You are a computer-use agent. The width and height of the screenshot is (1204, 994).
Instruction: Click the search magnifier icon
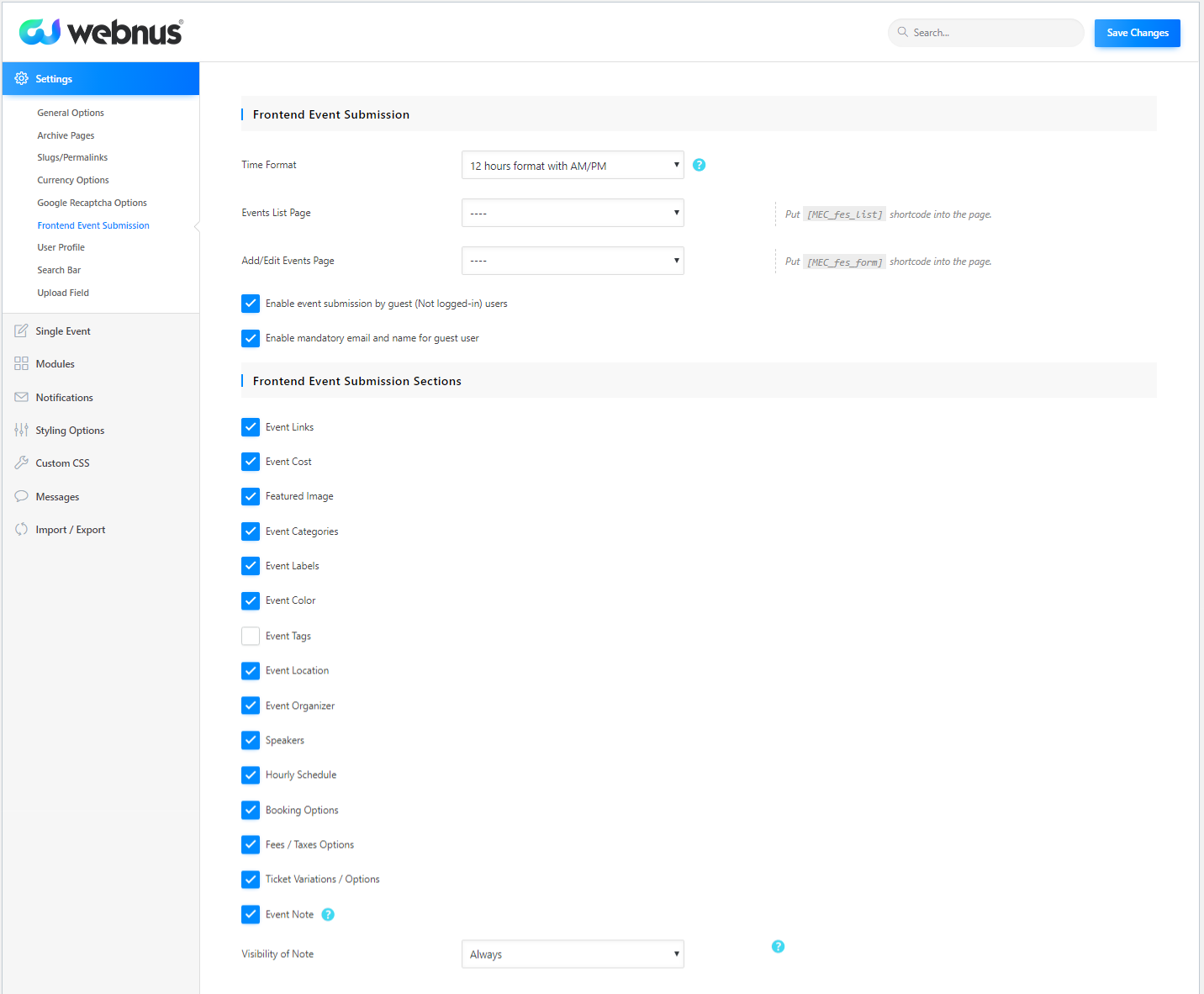[903, 32]
